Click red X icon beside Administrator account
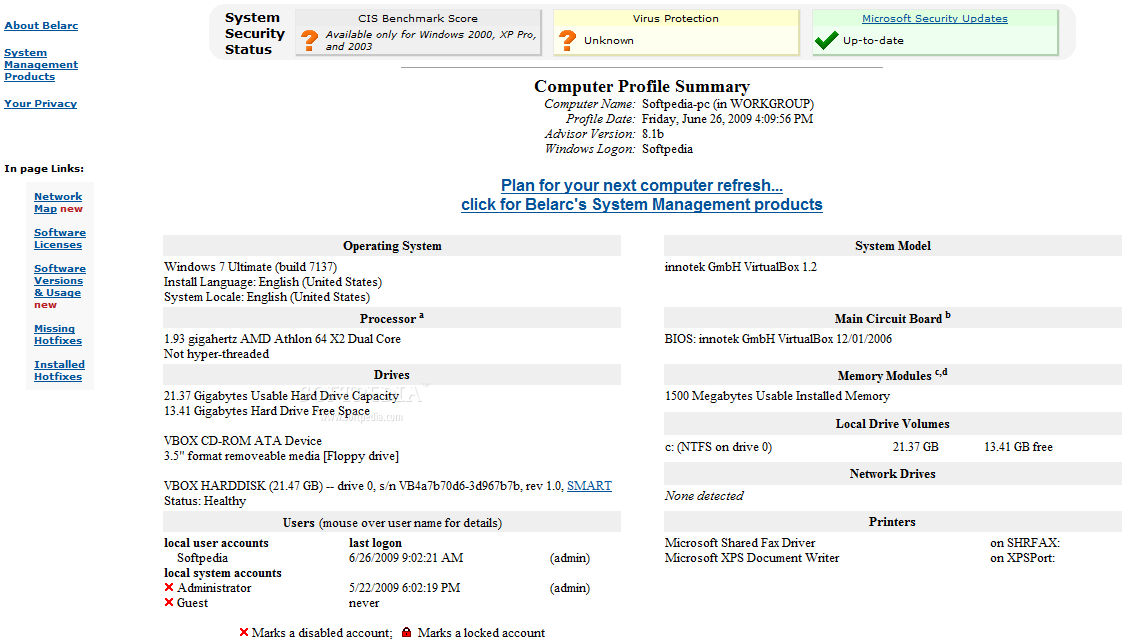The height and width of the screenshot is (642, 1122). (x=169, y=588)
